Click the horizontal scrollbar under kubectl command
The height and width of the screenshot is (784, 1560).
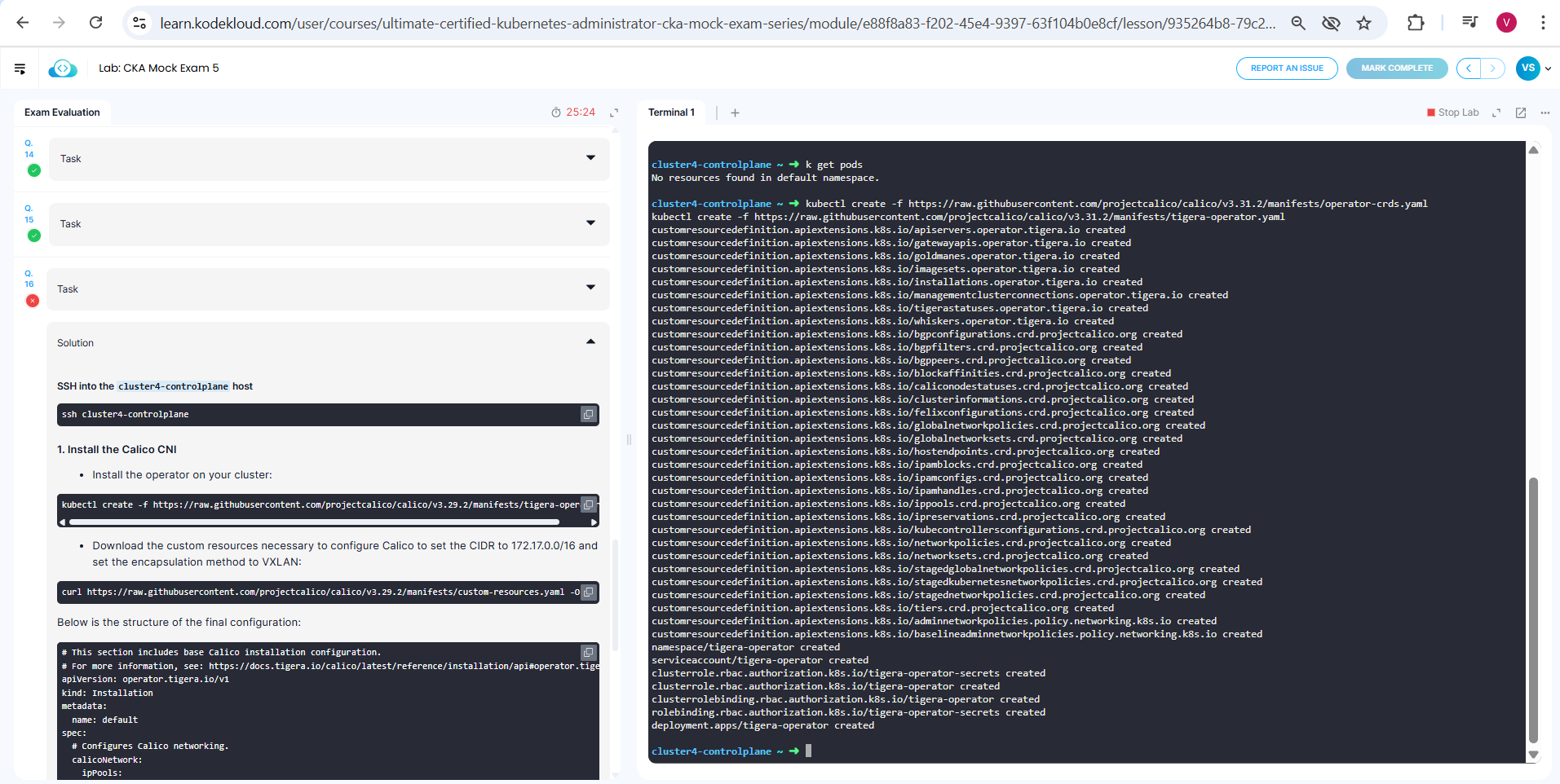[x=314, y=522]
